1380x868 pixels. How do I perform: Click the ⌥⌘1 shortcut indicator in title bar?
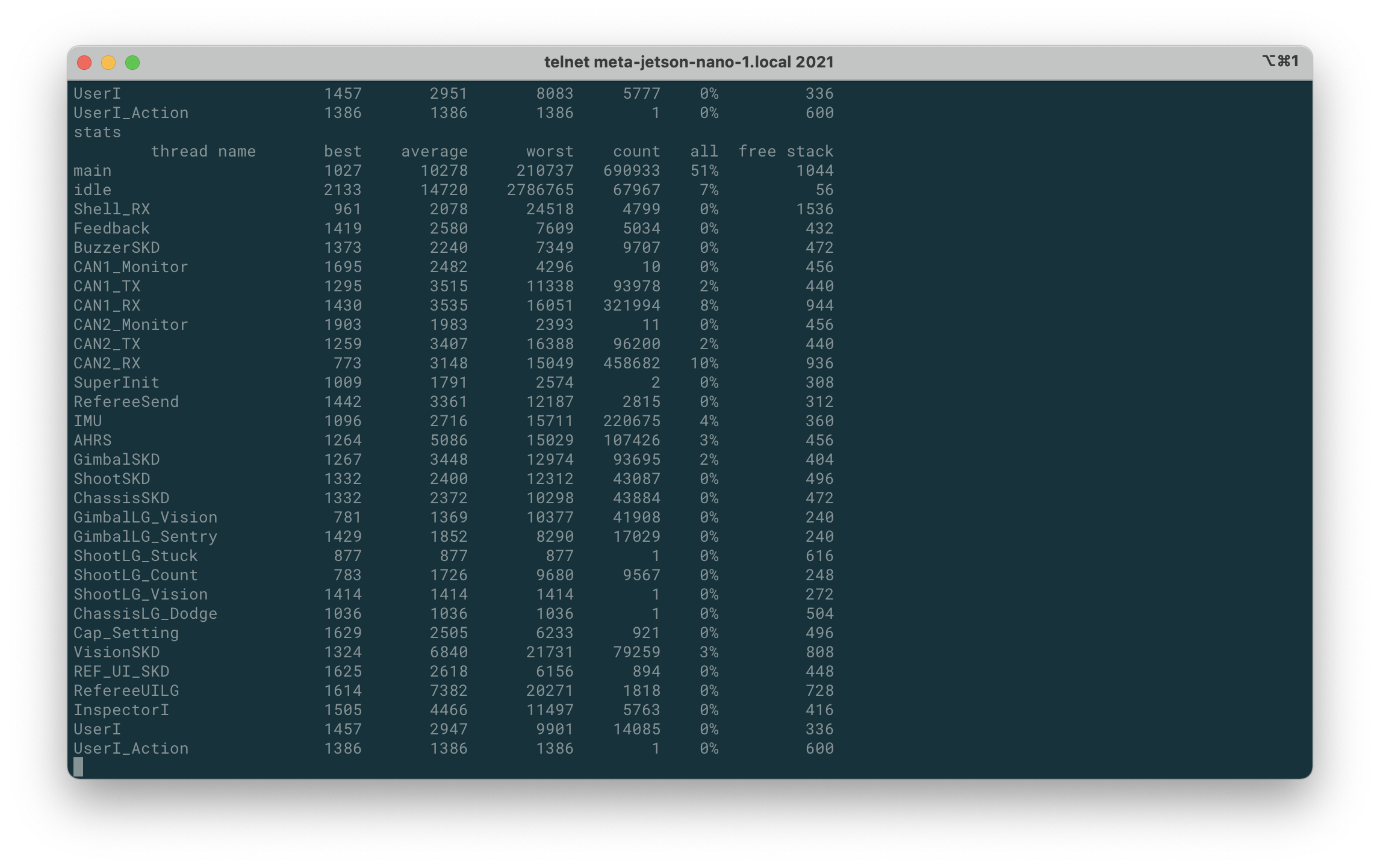[x=1281, y=61]
